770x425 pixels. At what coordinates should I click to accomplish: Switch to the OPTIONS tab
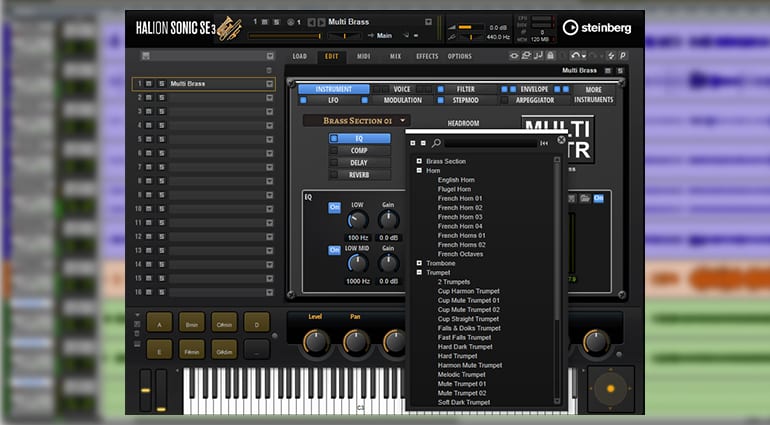pyautogui.click(x=460, y=57)
